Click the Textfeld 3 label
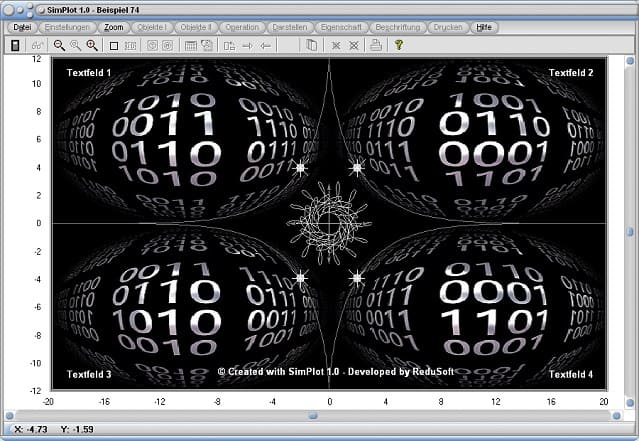This screenshot has width=639, height=441. pos(89,374)
